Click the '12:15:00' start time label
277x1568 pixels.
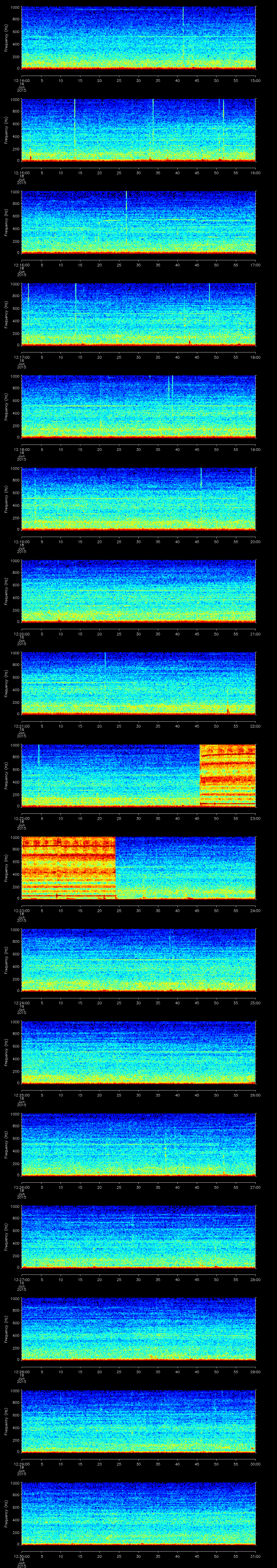[21, 174]
